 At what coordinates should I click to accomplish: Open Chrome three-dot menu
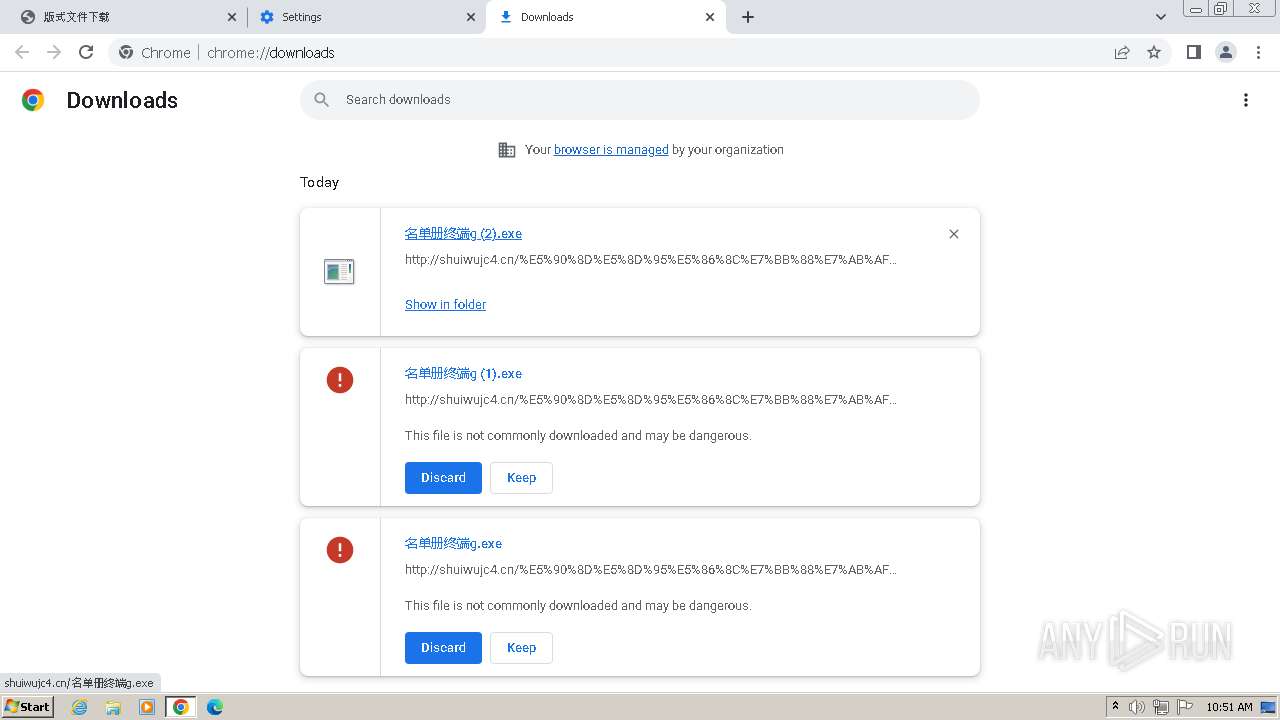click(1258, 52)
